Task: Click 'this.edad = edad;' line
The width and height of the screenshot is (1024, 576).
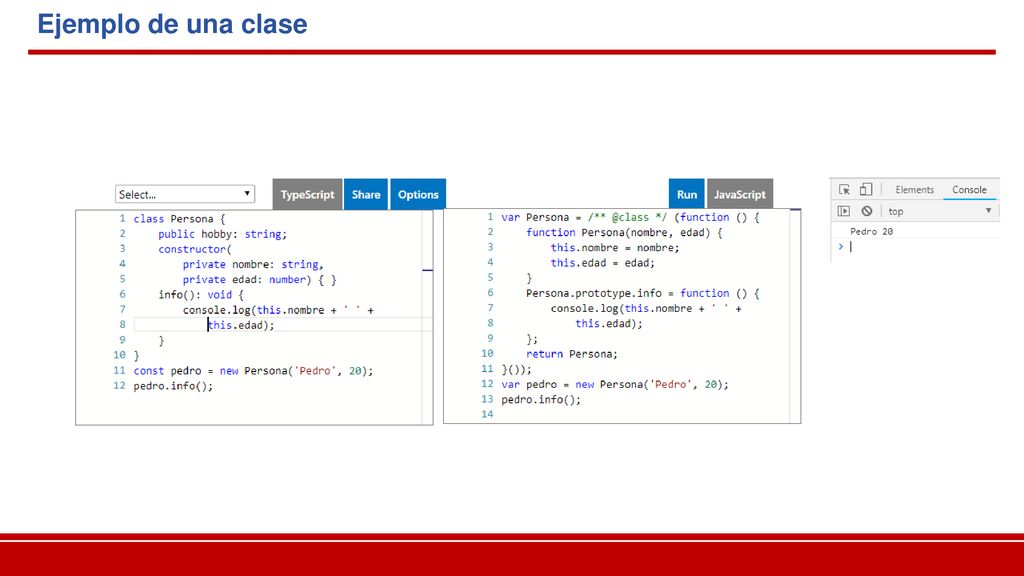Action: (602, 263)
